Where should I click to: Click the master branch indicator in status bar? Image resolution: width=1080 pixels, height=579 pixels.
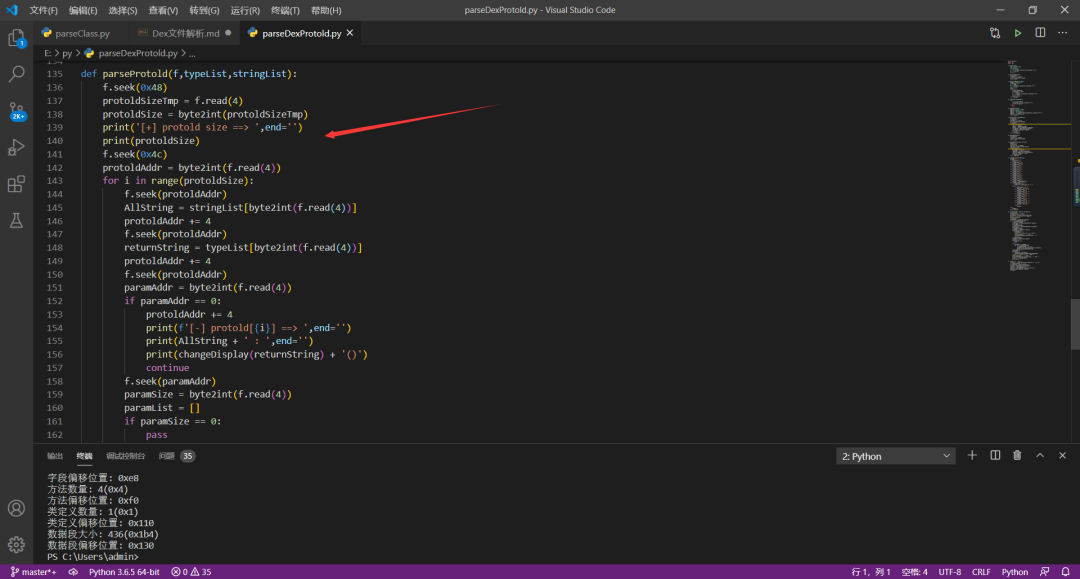coord(33,572)
